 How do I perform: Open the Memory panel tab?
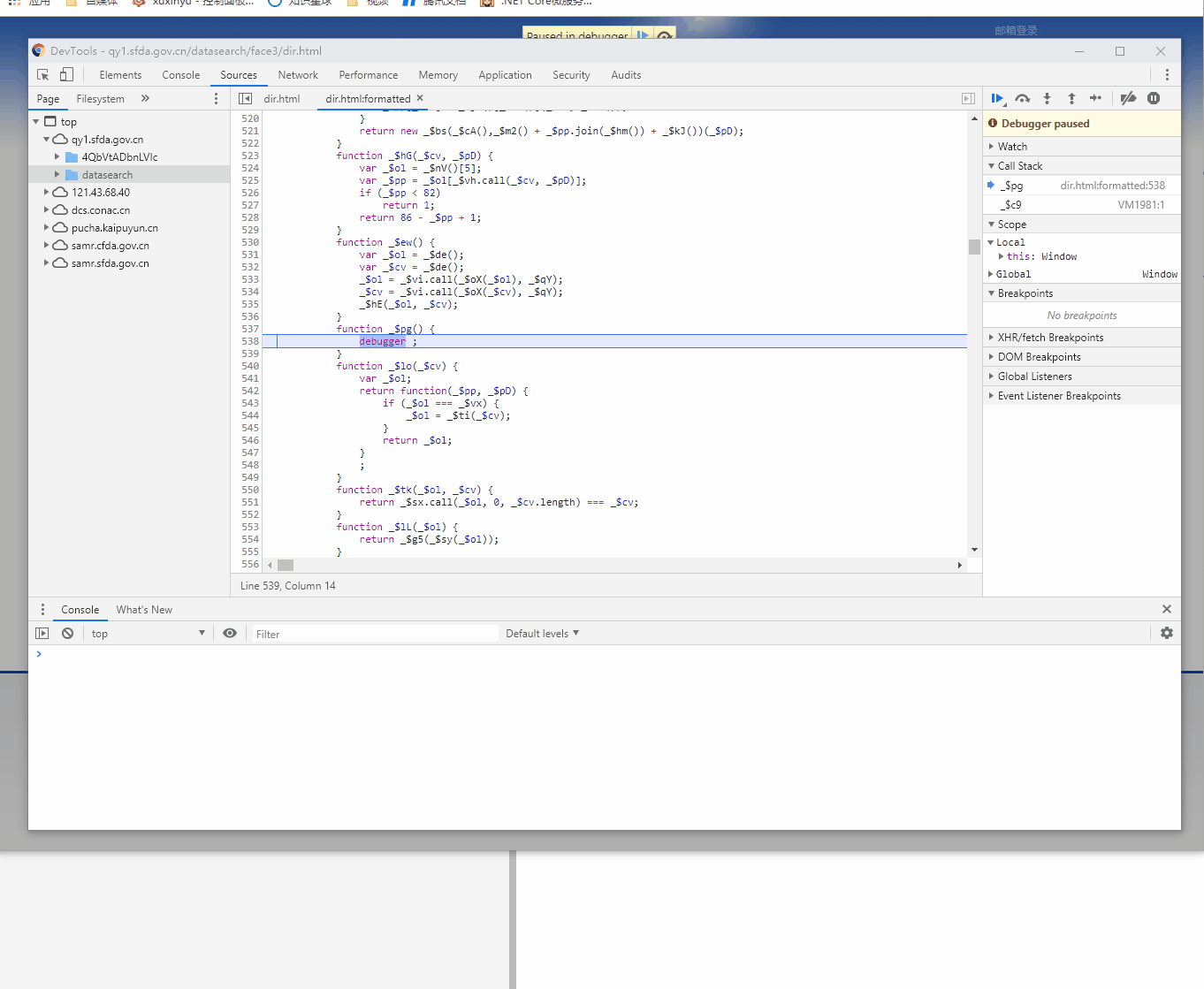438,75
